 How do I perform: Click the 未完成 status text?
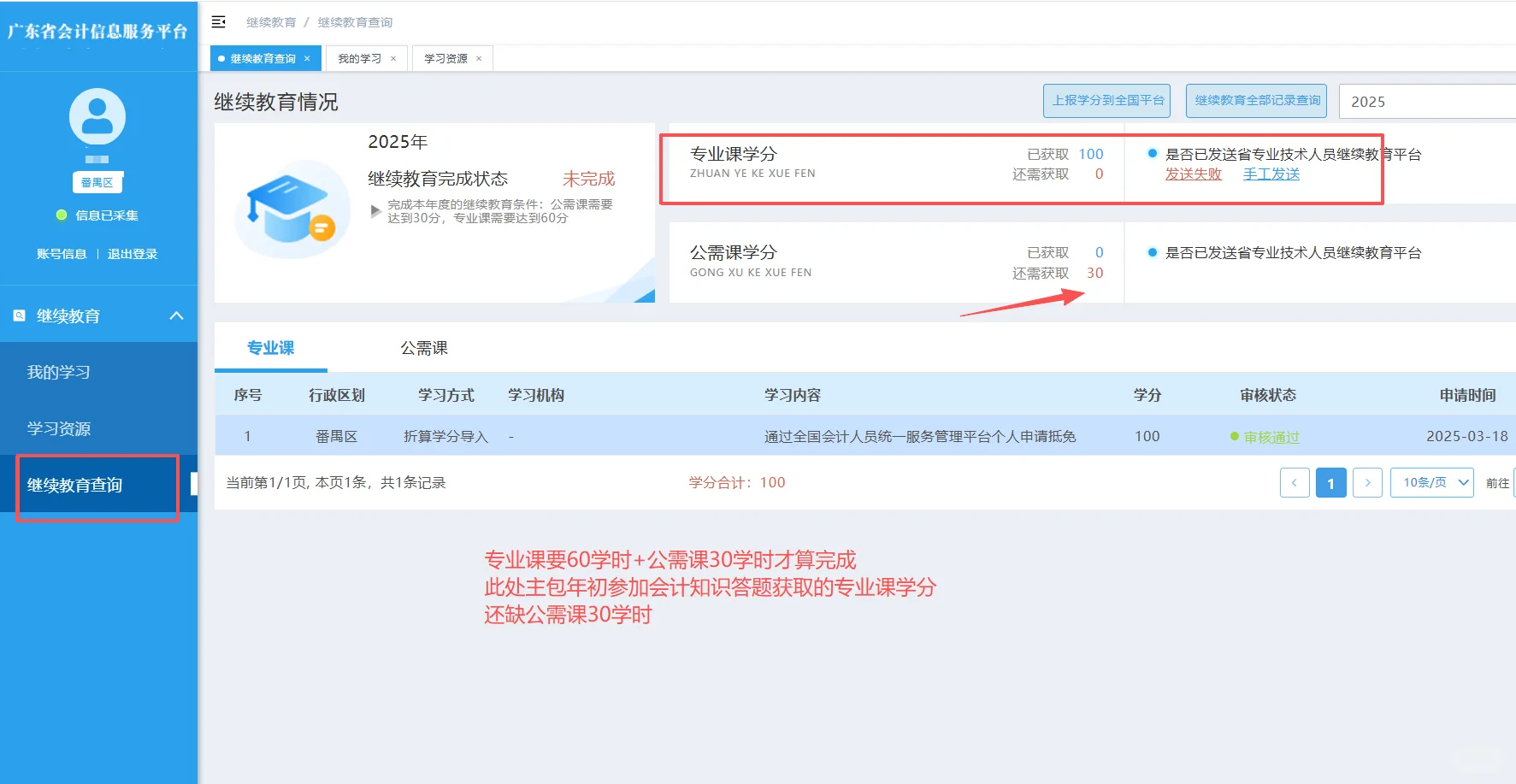[588, 179]
